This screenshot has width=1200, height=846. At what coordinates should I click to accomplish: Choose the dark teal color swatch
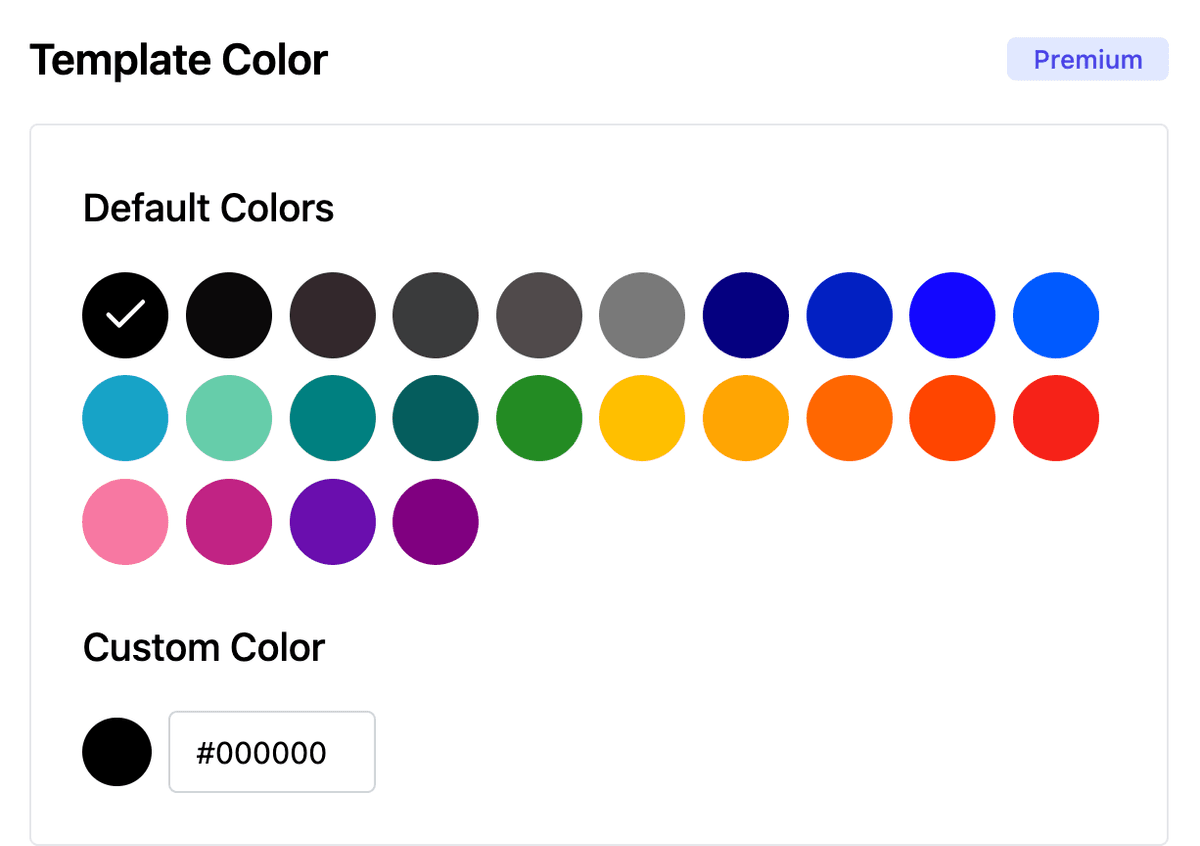435,418
